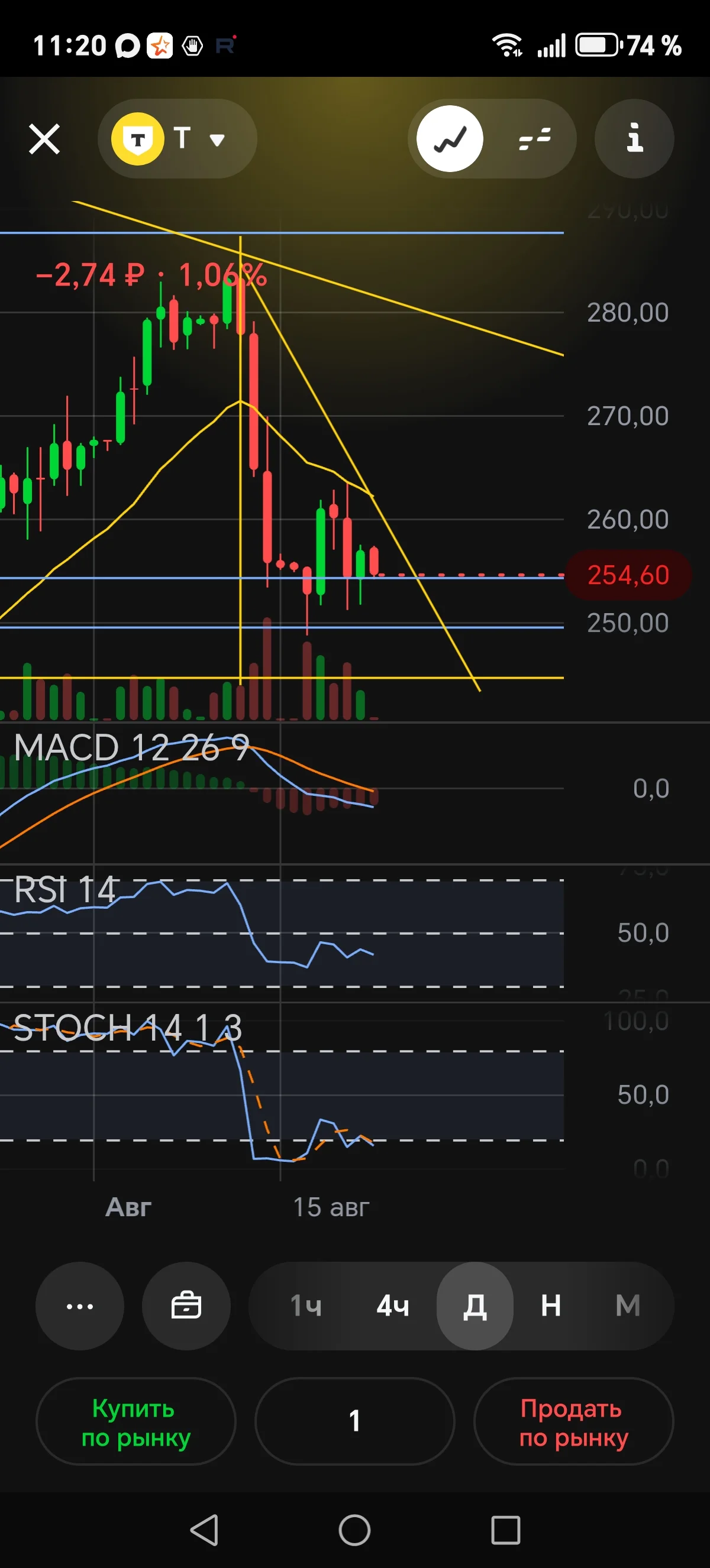The image size is (710, 1568).
Task: Open the T ticker selector dropdown
Action: [177, 139]
